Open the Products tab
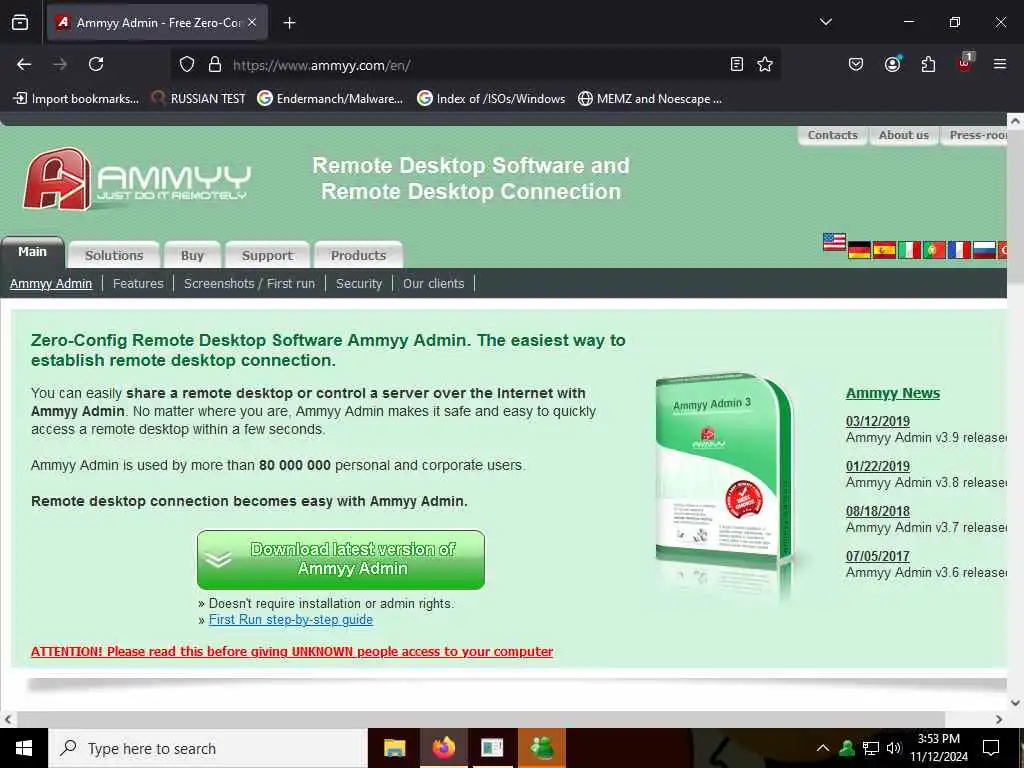Image resolution: width=1024 pixels, height=768 pixels. (x=358, y=255)
